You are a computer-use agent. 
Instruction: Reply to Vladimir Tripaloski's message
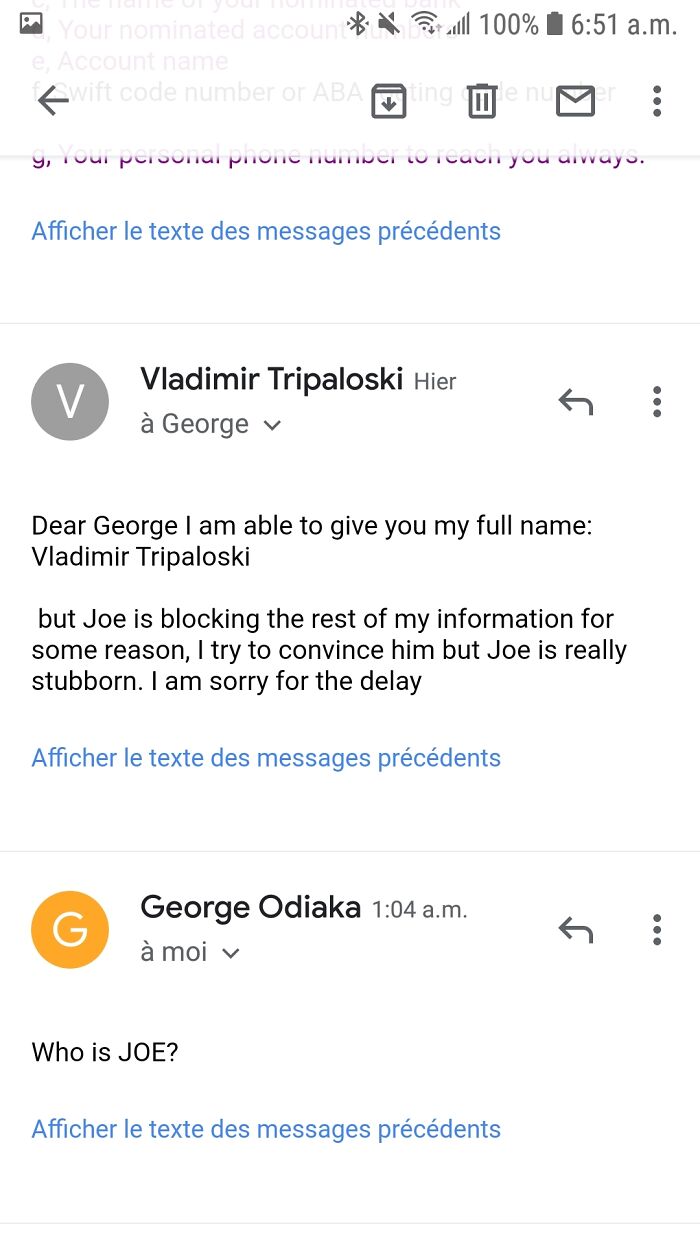(575, 402)
